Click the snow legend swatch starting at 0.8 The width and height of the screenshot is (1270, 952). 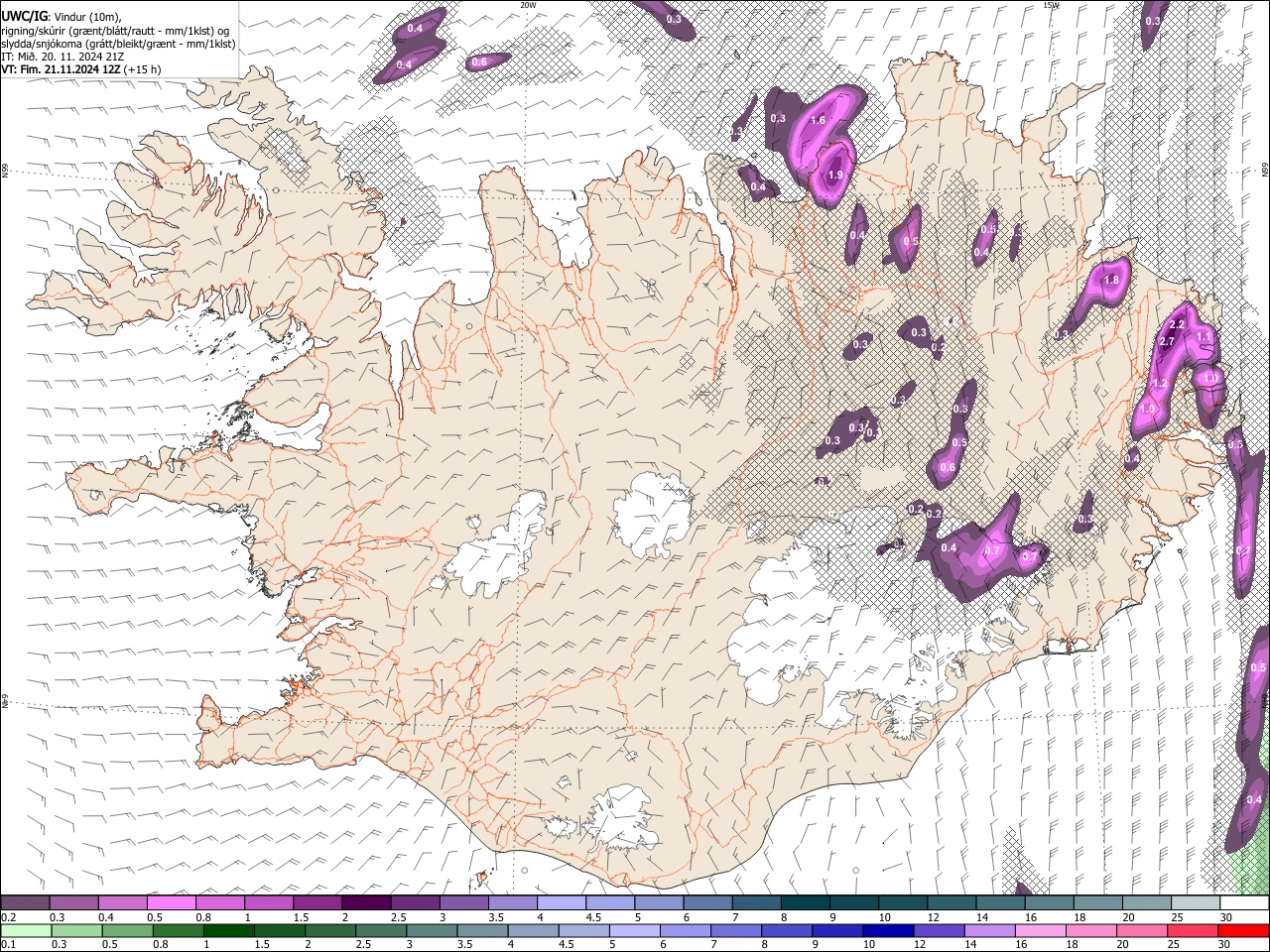point(220,902)
